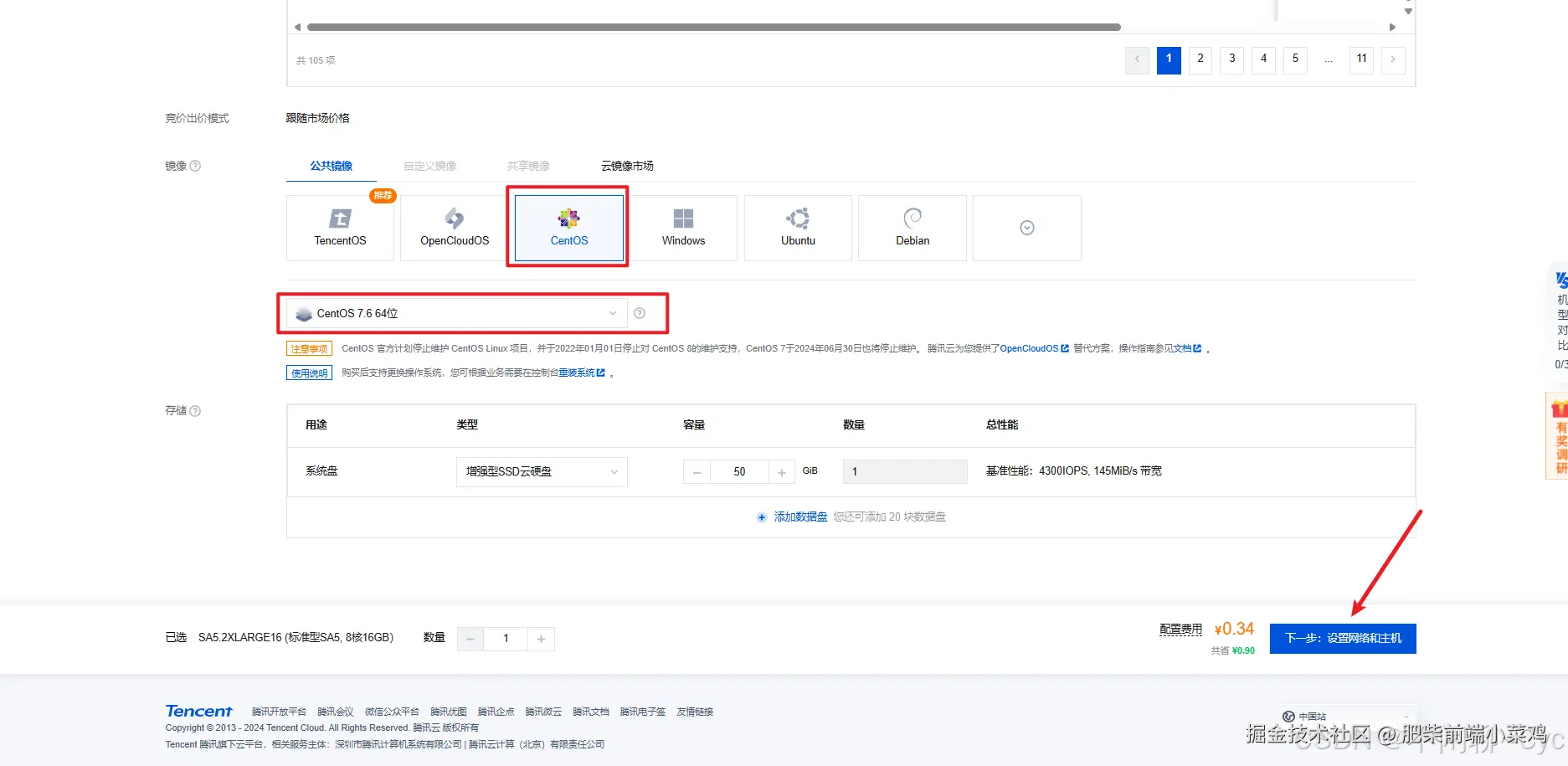Open 腾讯文档 footer link
Screen dimensions: 1568x766
click(591, 712)
